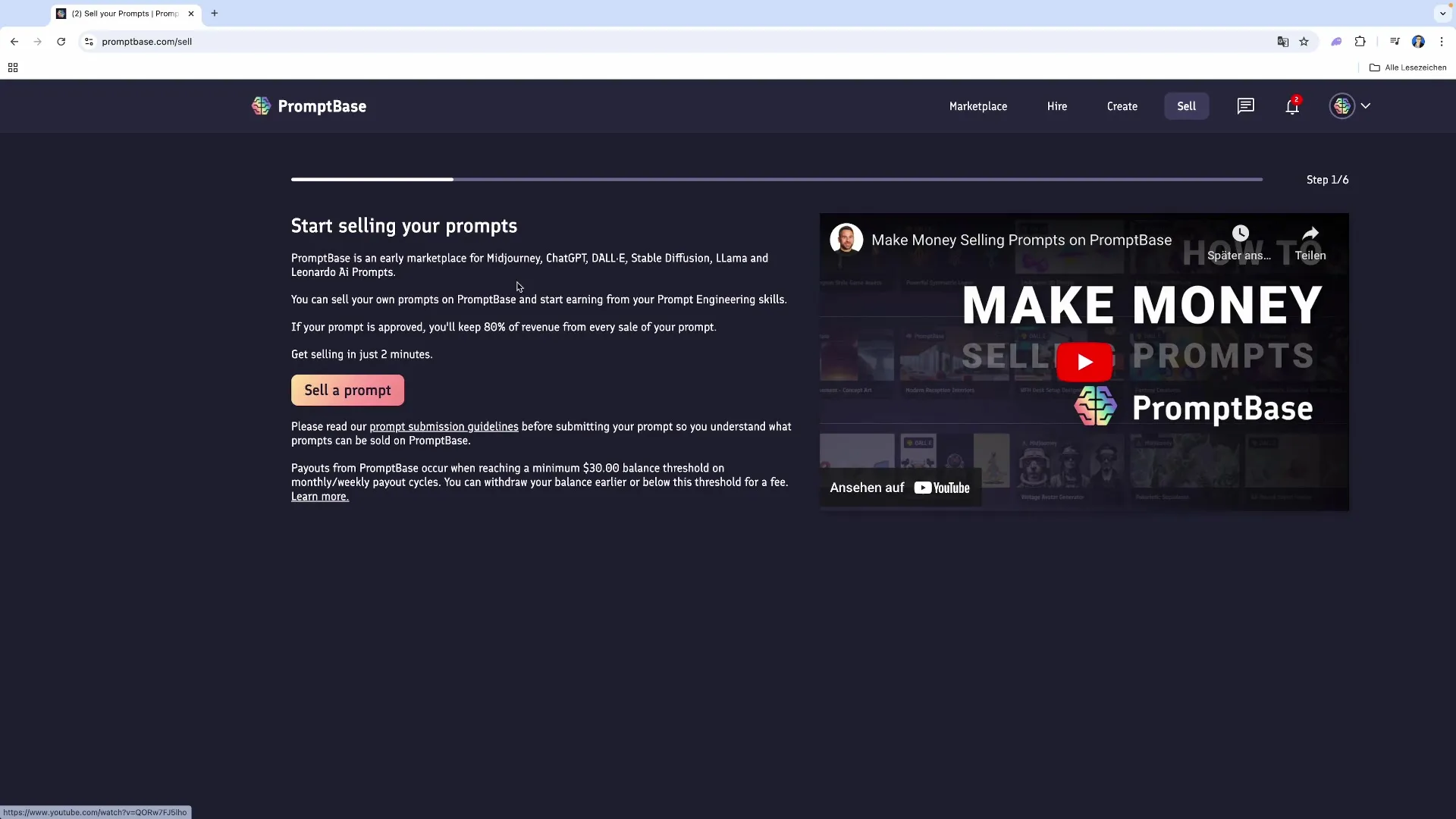Open the messages chat icon
This screenshot has width=1456, height=819.
pyautogui.click(x=1245, y=106)
